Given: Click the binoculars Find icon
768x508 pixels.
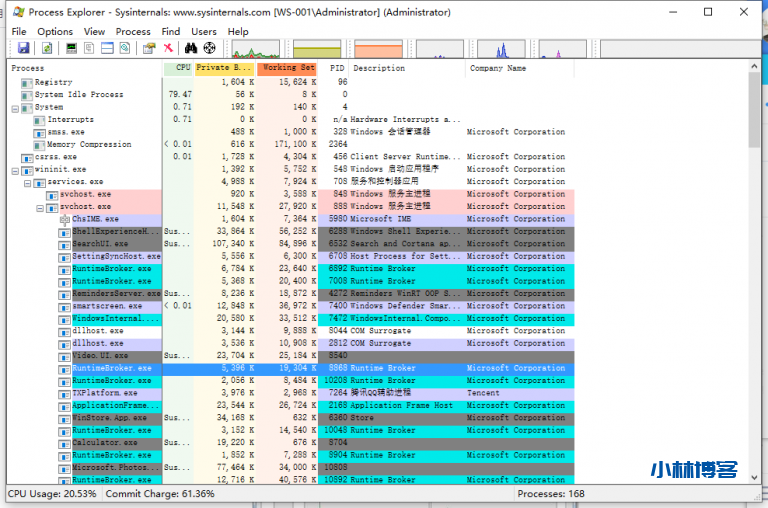Looking at the screenshot, I should coord(190,48).
